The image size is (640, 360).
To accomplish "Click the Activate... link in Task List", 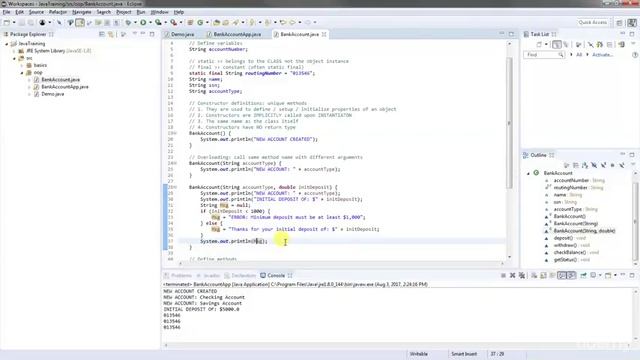I will [602, 55].
